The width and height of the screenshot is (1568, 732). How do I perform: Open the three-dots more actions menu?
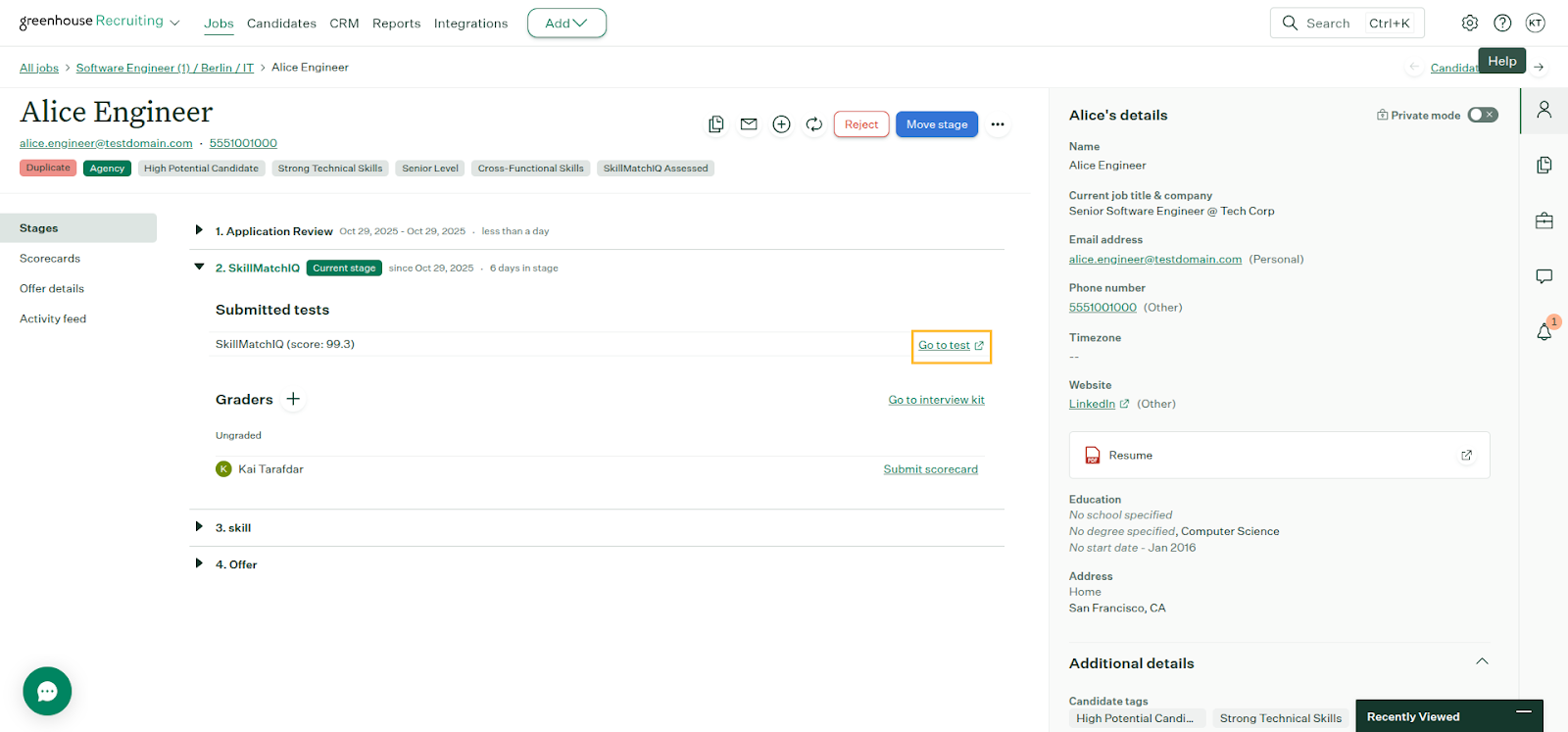(x=998, y=124)
